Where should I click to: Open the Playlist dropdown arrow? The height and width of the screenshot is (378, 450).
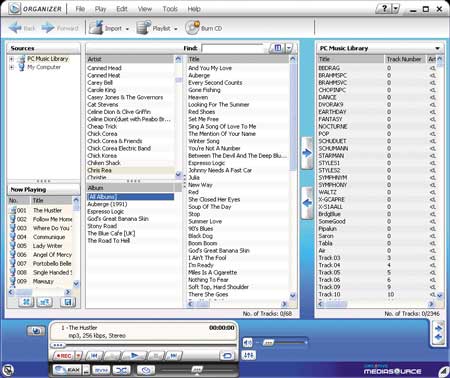pyautogui.click(x=176, y=29)
